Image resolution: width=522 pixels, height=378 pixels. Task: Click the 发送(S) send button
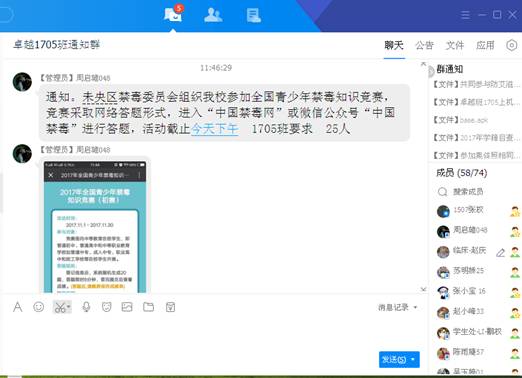pos(394,359)
